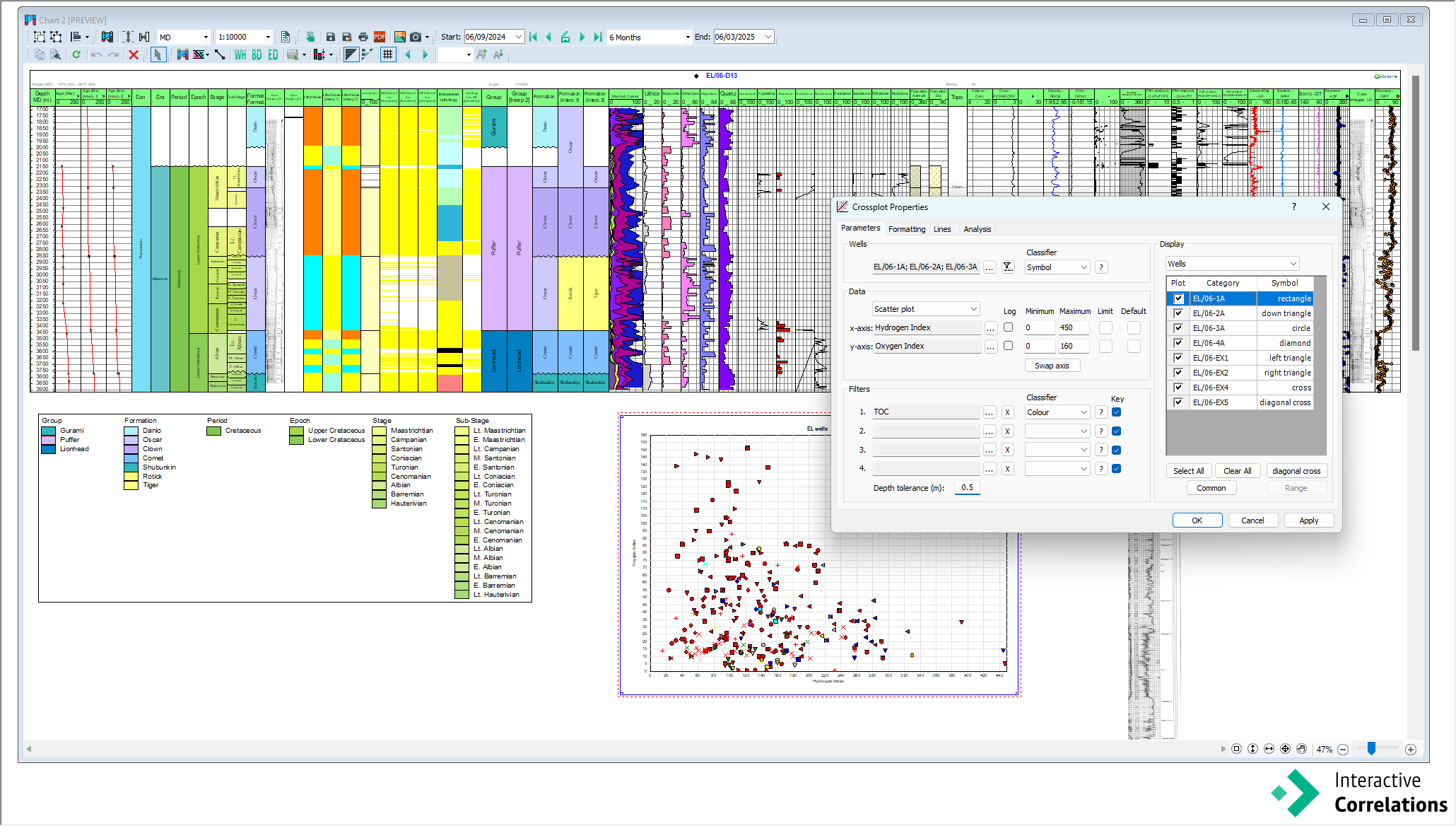Click the red delete X icon

133,54
